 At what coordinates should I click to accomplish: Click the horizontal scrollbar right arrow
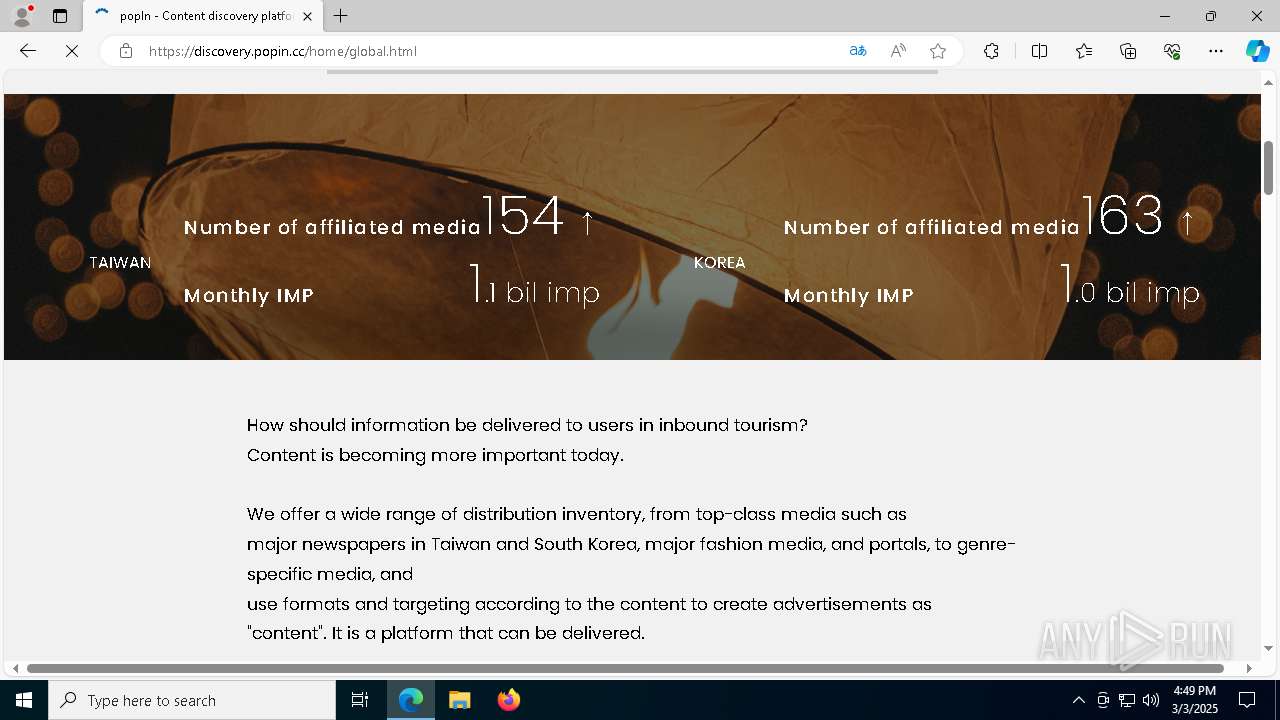coord(1248,668)
